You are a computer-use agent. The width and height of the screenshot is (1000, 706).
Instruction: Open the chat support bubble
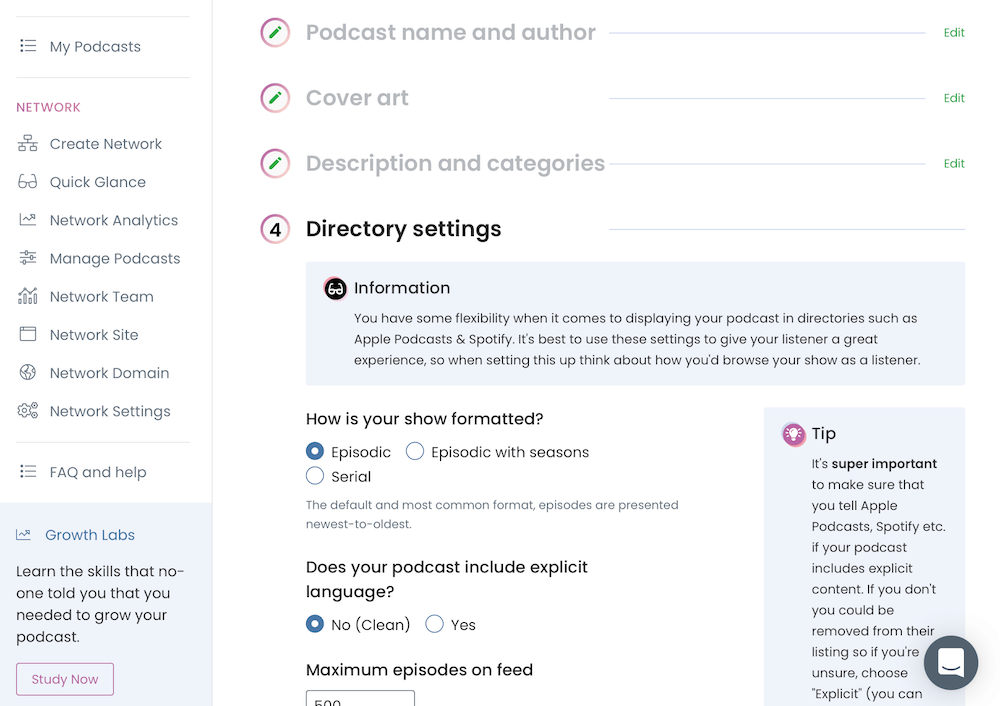[x=950, y=663]
